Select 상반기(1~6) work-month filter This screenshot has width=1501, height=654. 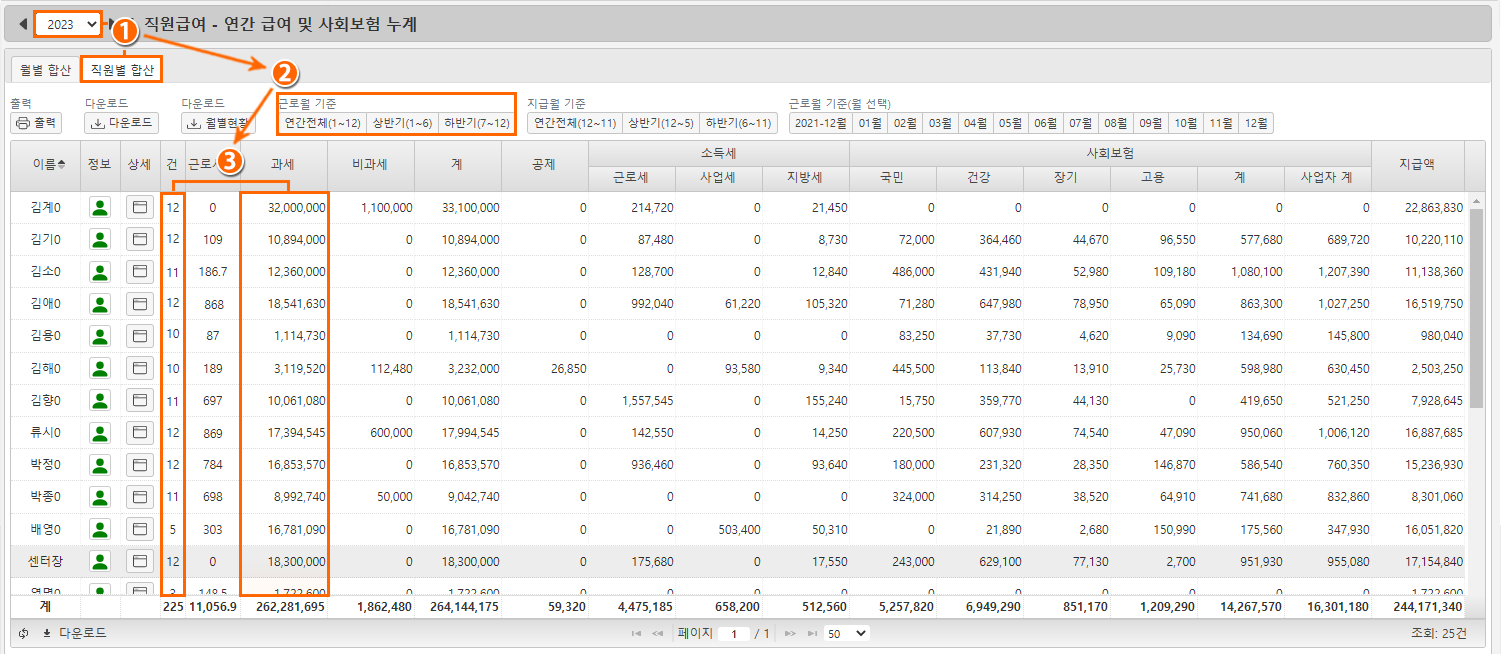coord(402,123)
